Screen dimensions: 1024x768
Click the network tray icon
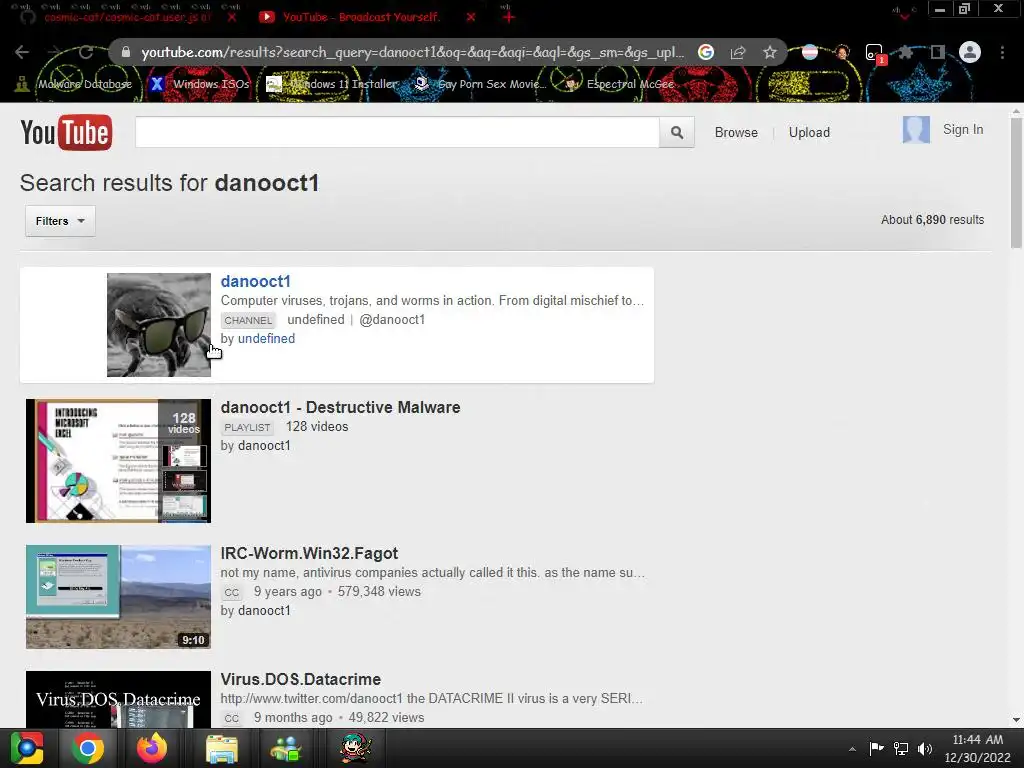tap(901, 748)
